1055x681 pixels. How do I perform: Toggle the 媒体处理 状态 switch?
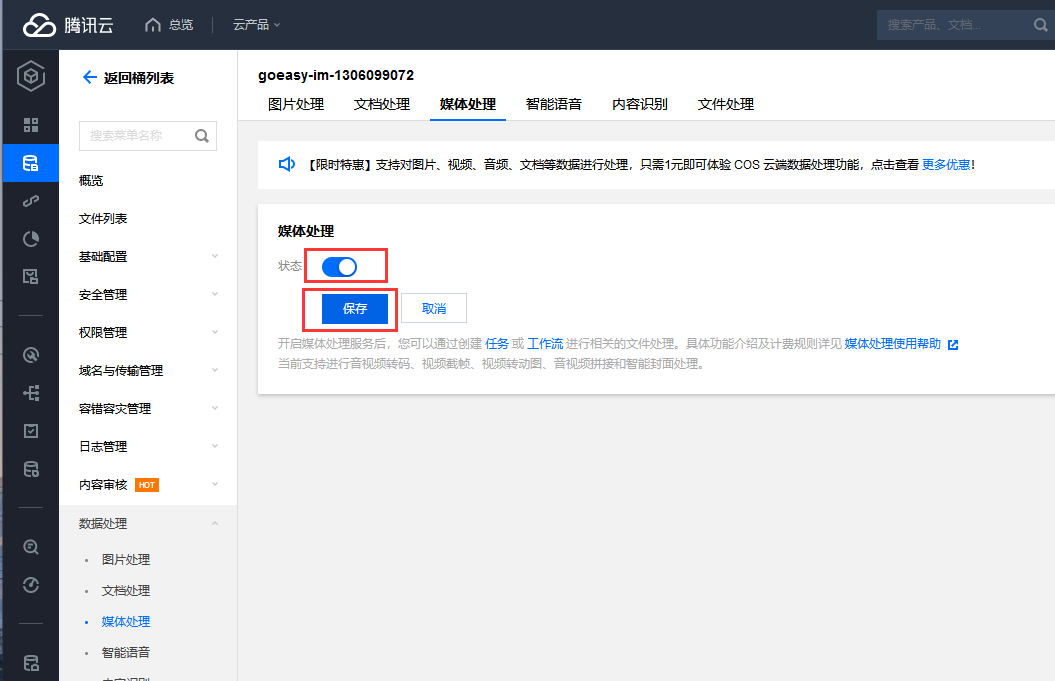[x=340, y=266]
